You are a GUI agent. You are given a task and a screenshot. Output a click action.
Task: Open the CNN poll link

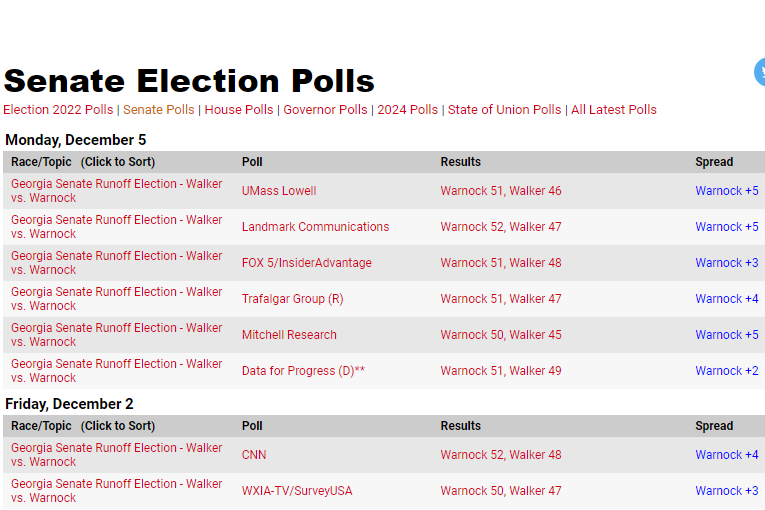click(254, 455)
